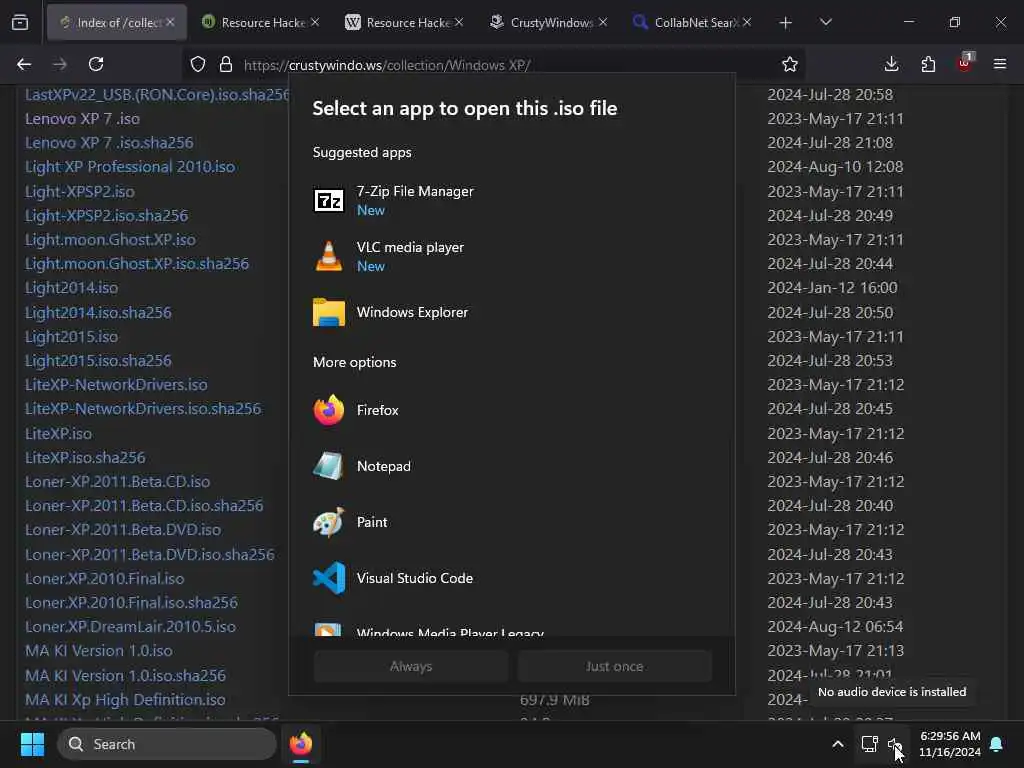Open Loner.XP.DreamLair.2010.5.iso link
Screen dimensions: 1024x768
131,627
